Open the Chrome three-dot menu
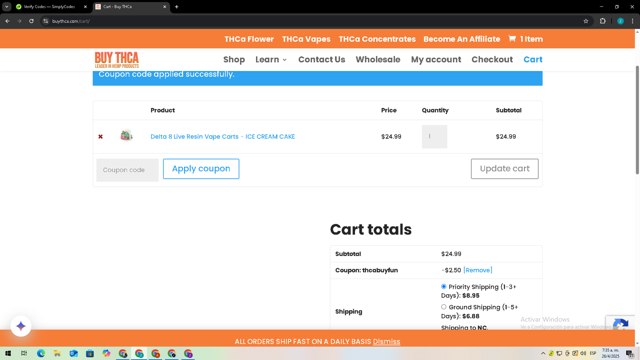This screenshot has height=360, width=640. click(x=632, y=21)
